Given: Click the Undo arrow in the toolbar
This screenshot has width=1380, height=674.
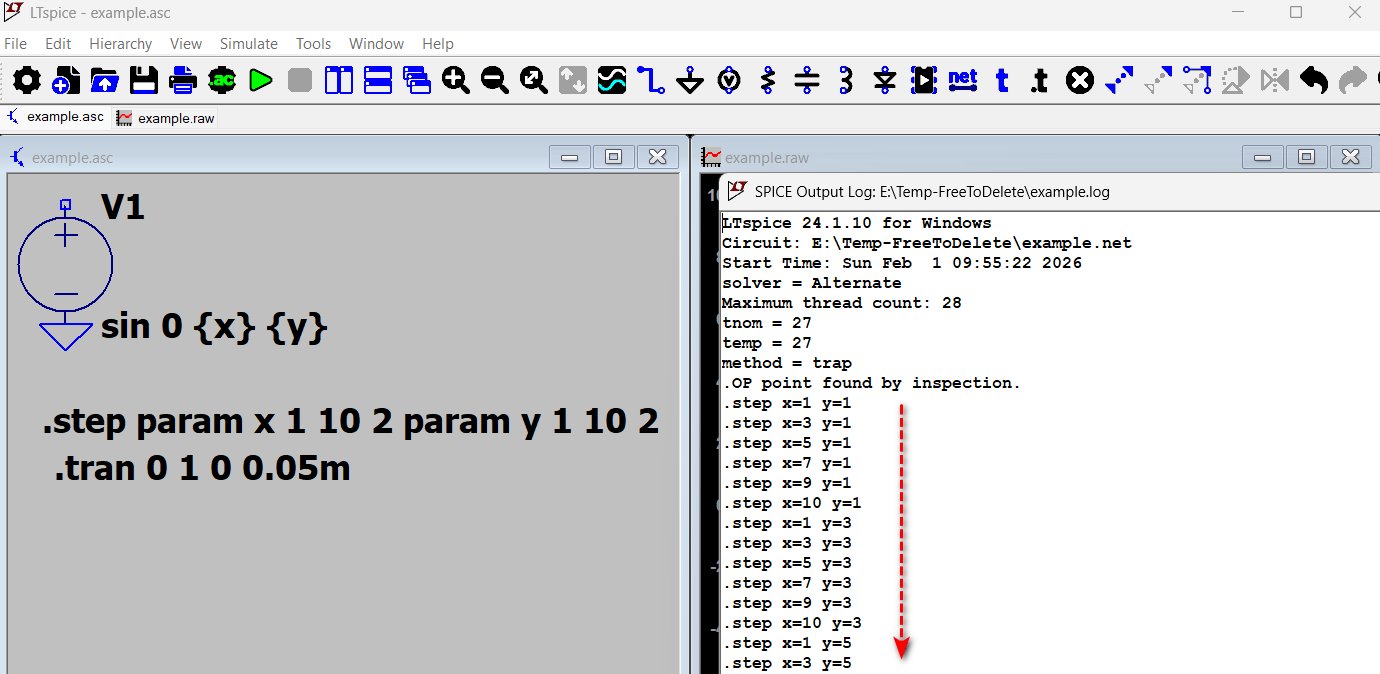Looking at the screenshot, I should (1314, 81).
